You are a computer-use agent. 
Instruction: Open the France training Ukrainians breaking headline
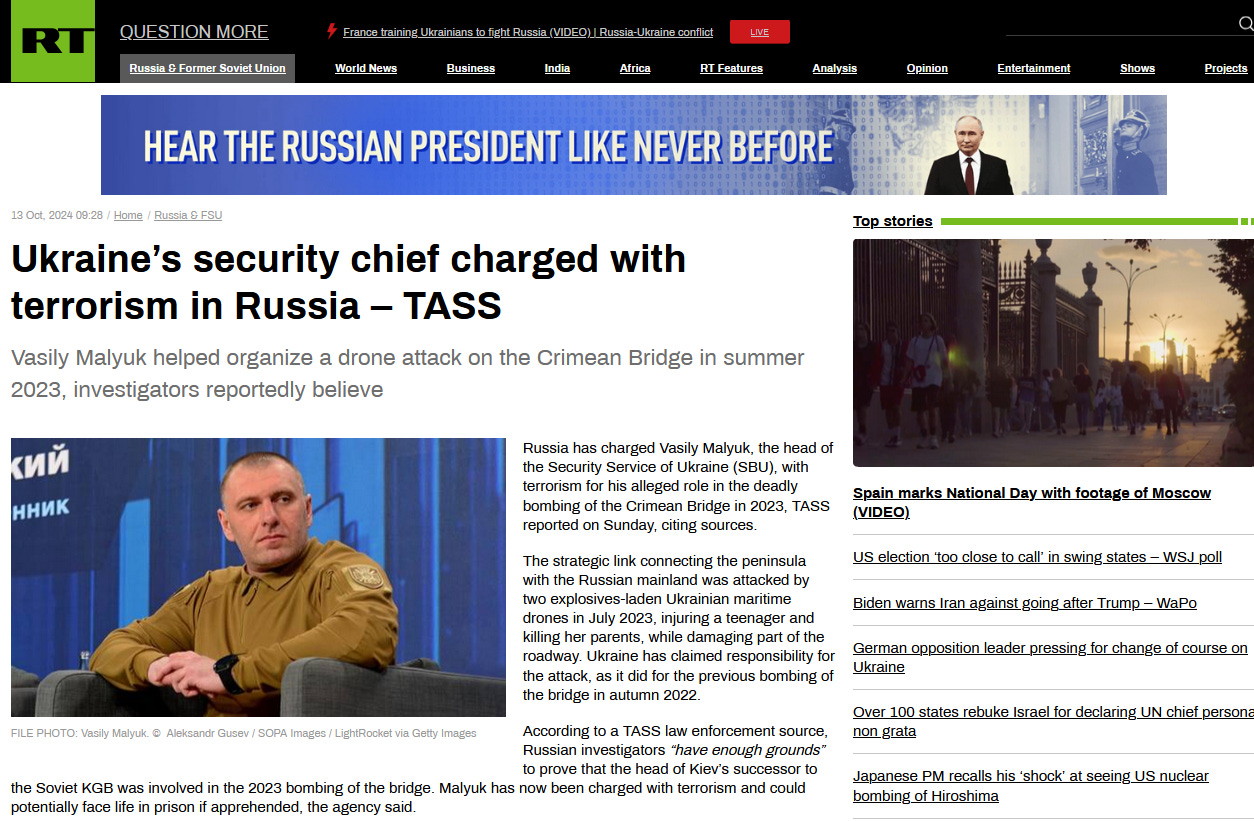528,32
